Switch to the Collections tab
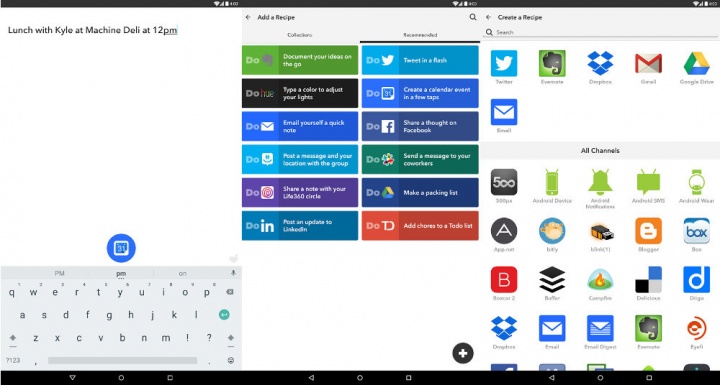This screenshot has width=720, height=385. click(x=300, y=35)
